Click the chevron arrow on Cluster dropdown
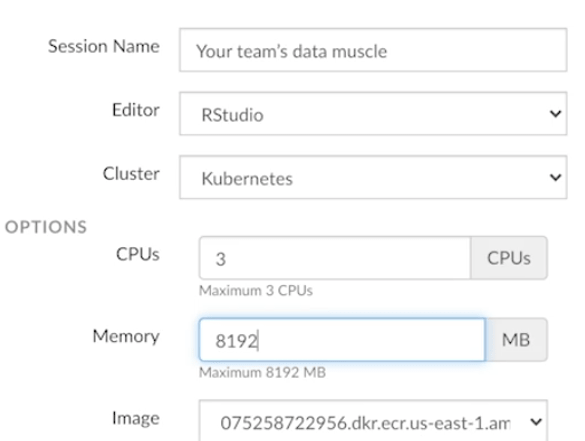Image resolution: width=585 pixels, height=441 pixels. pos(556,177)
